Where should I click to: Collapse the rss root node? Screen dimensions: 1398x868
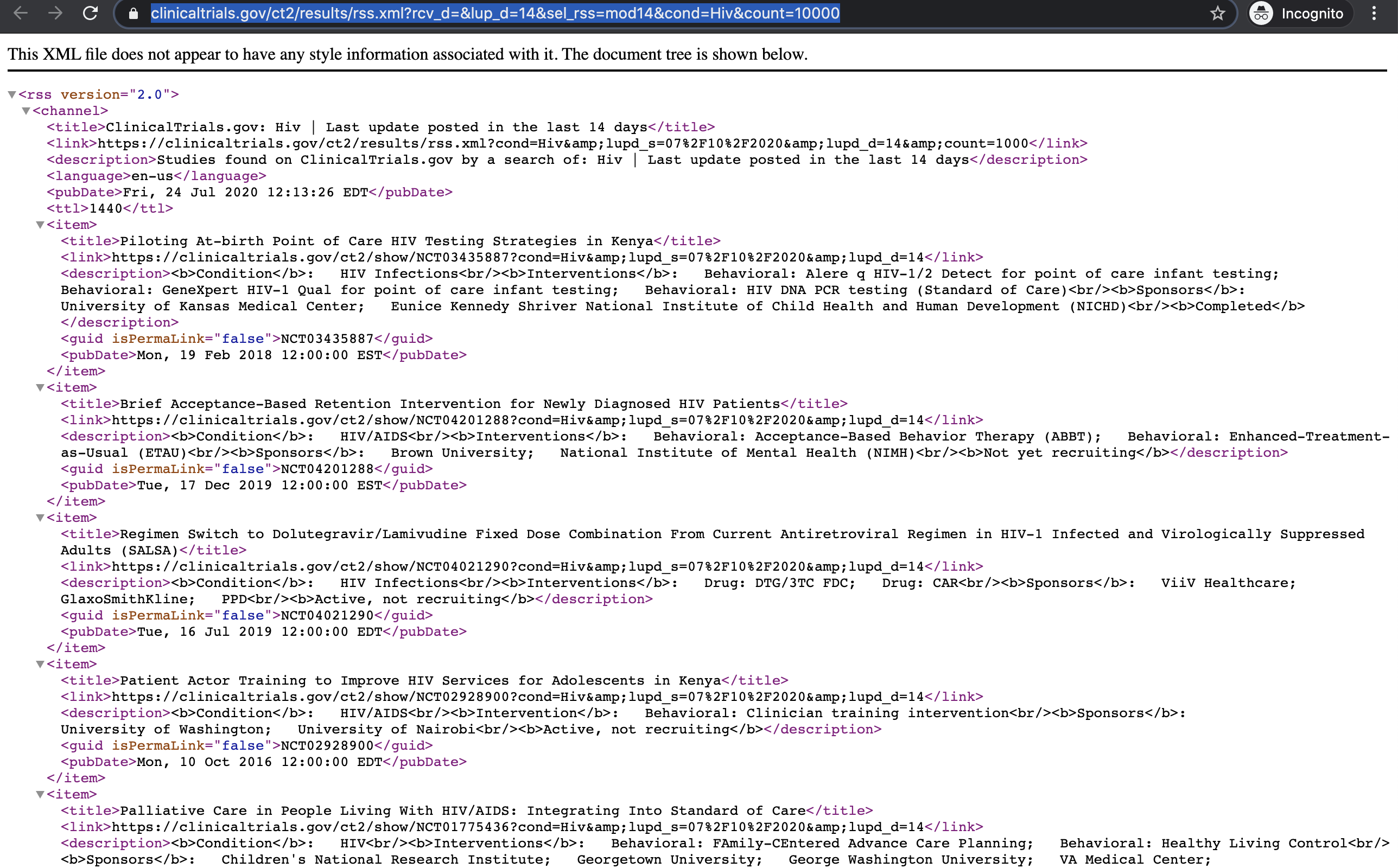point(11,95)
